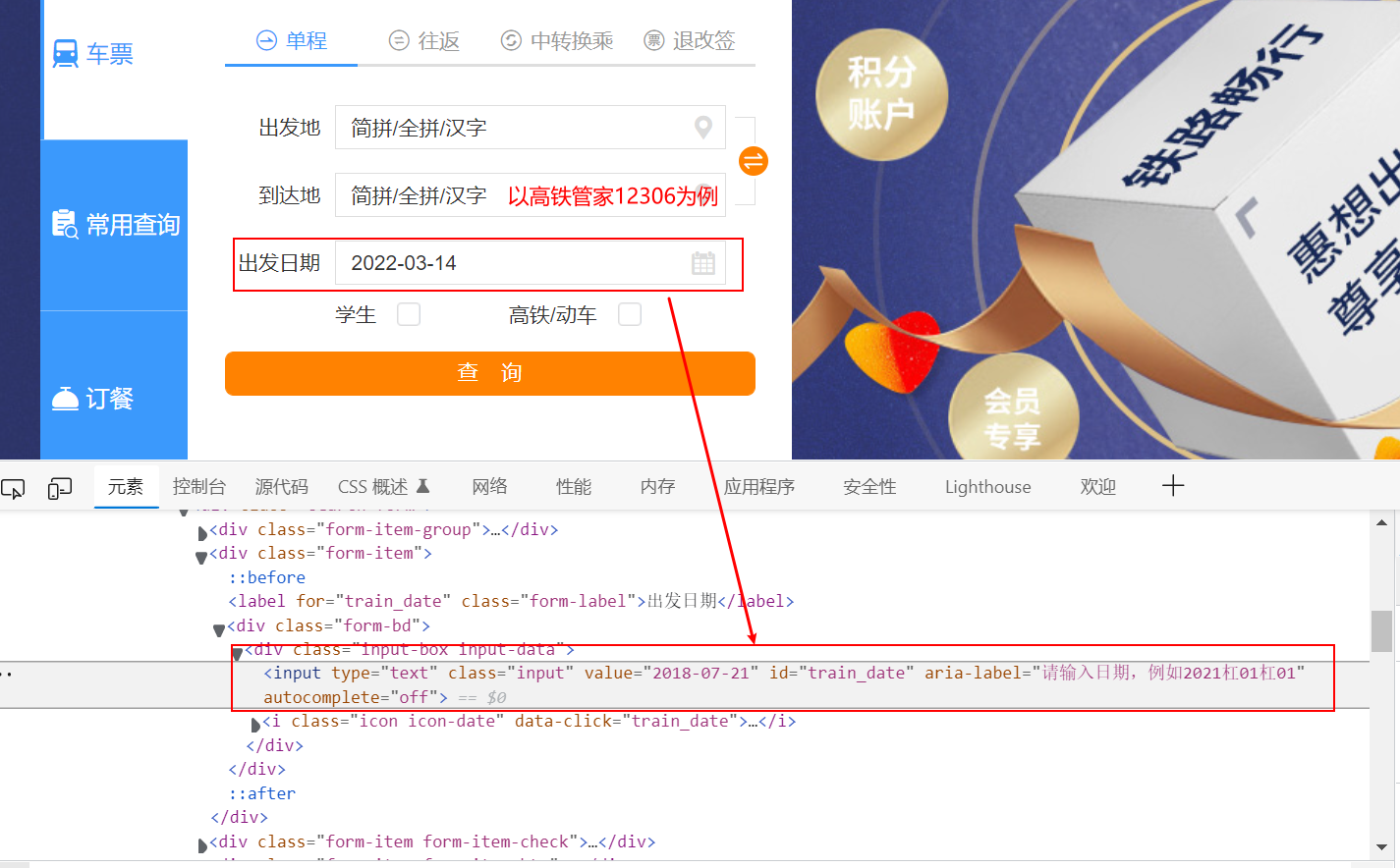Collapse the form-item div node
Screen dimensions: 1400x868
click(201, 557)
